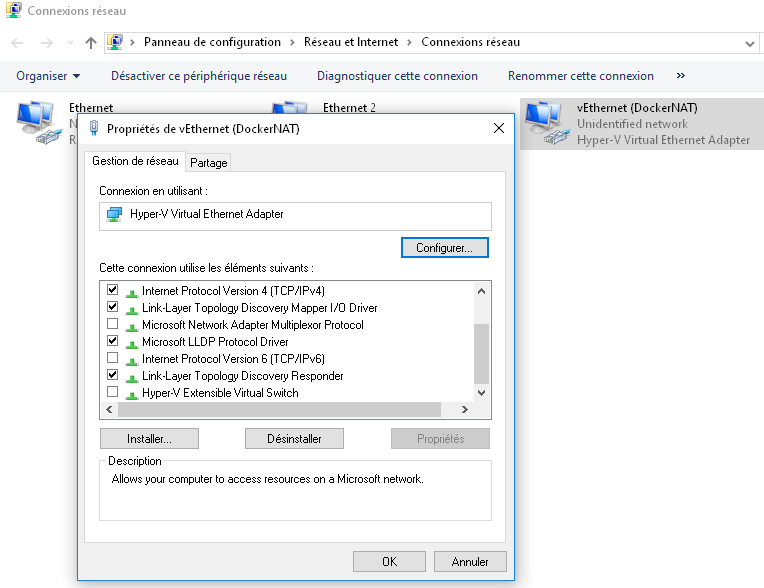
Task: Expand the chevron after Réseau et Internet
Action: coord(409,43)
